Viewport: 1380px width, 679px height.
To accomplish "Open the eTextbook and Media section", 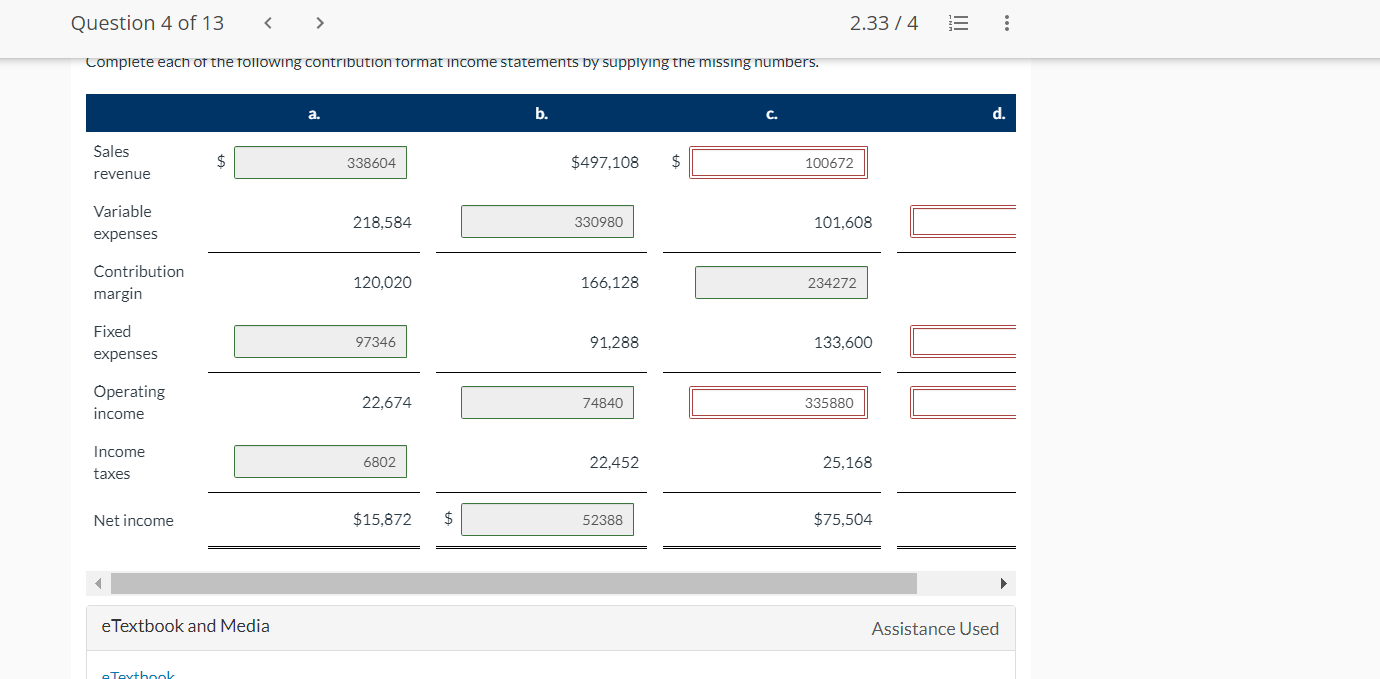I will pos(186,626).
